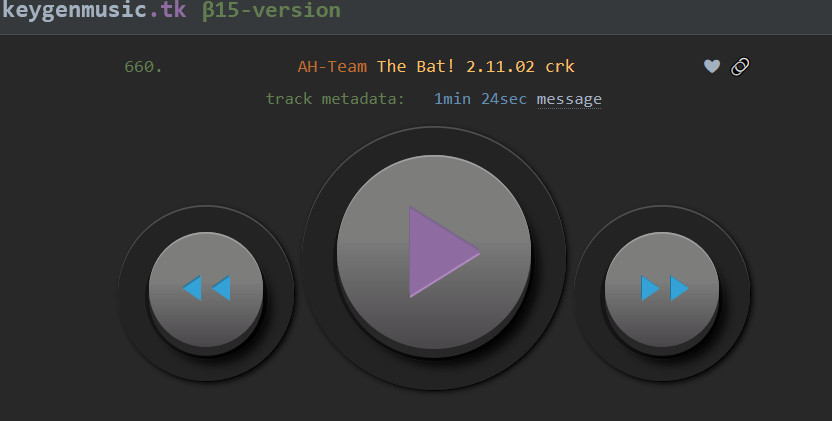Click the 1min duration text
Viewport: 832px width, 421px height.
452,99
